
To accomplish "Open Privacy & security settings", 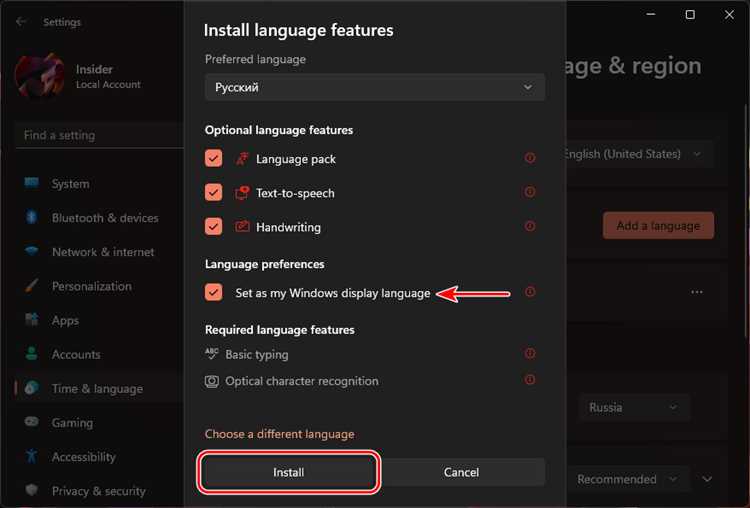I will (x=99, y=491).
